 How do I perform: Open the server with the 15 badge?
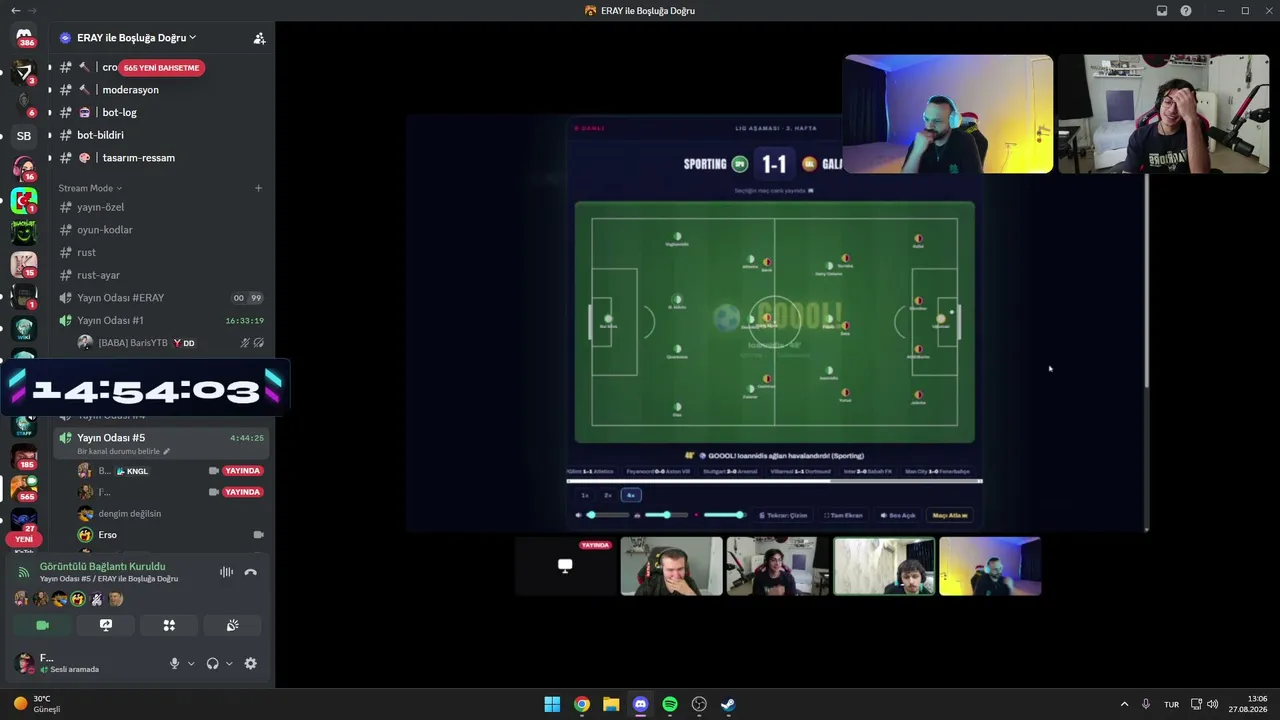(24, 264)
